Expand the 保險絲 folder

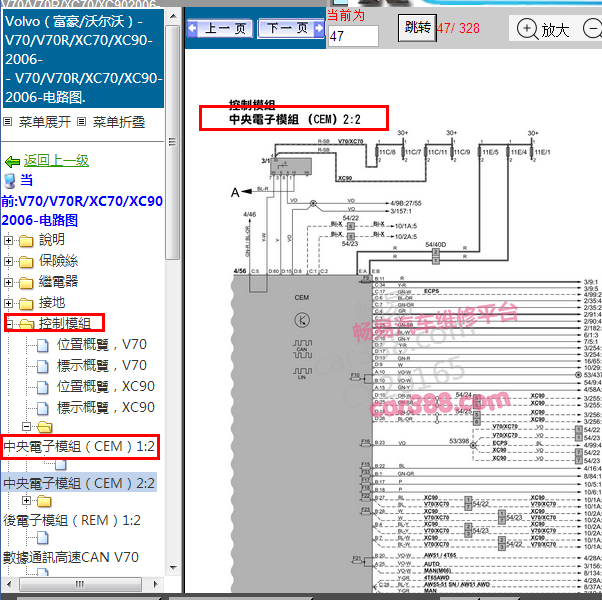coord(8,261)
